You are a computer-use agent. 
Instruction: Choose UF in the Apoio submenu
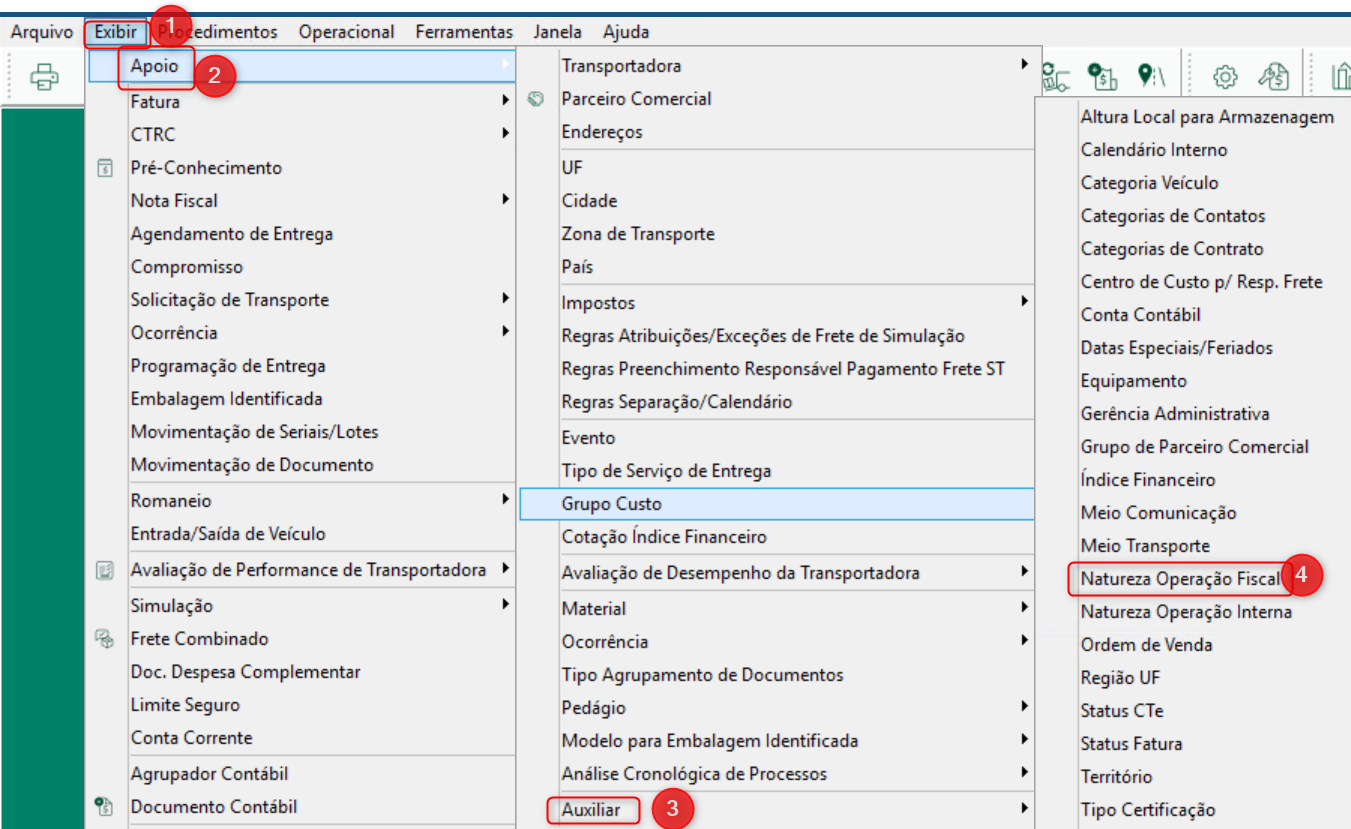coord(572,168)
